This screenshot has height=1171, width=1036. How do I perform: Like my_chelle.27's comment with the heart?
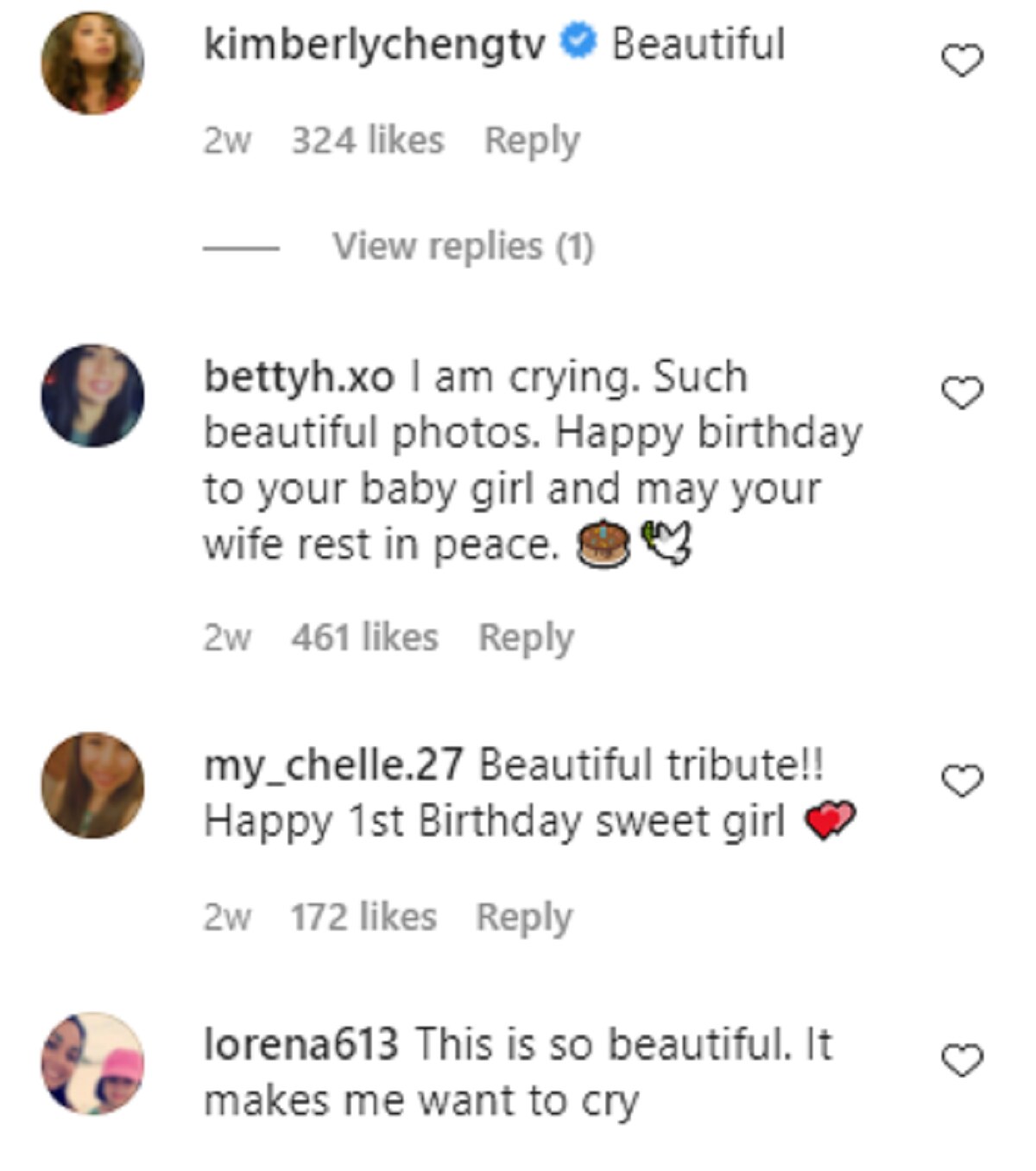pos(961,781)
